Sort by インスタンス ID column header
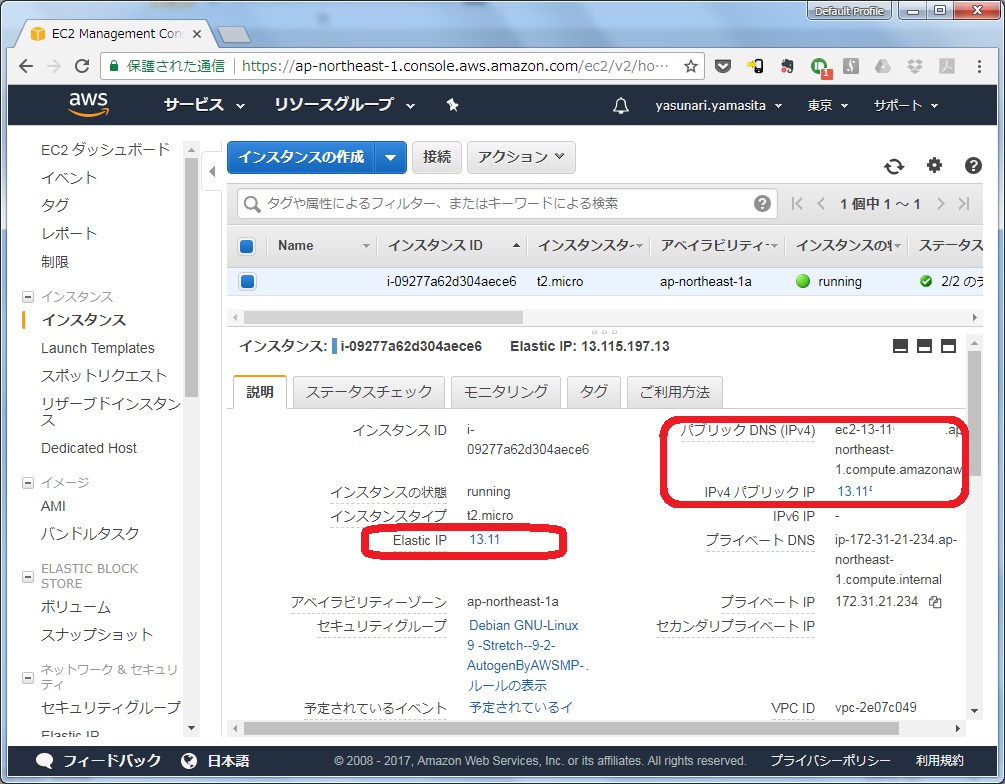 453,246
